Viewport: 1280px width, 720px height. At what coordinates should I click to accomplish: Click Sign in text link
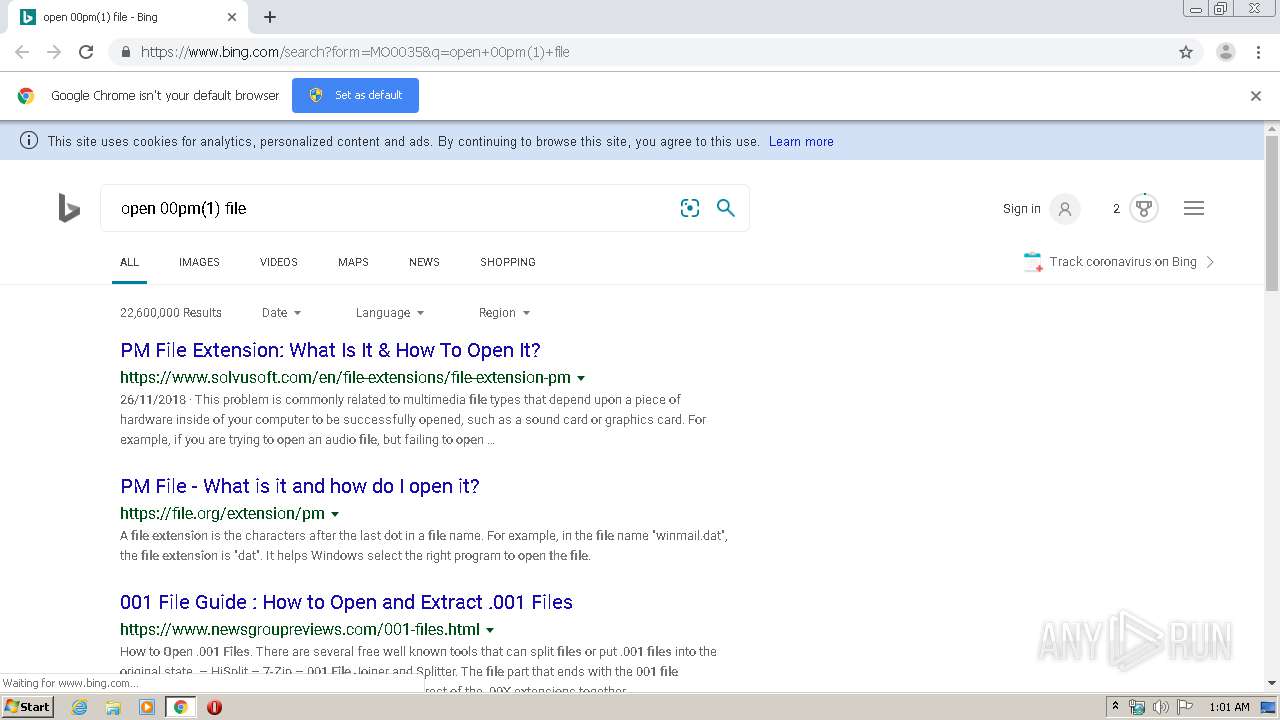point(1022,209)
